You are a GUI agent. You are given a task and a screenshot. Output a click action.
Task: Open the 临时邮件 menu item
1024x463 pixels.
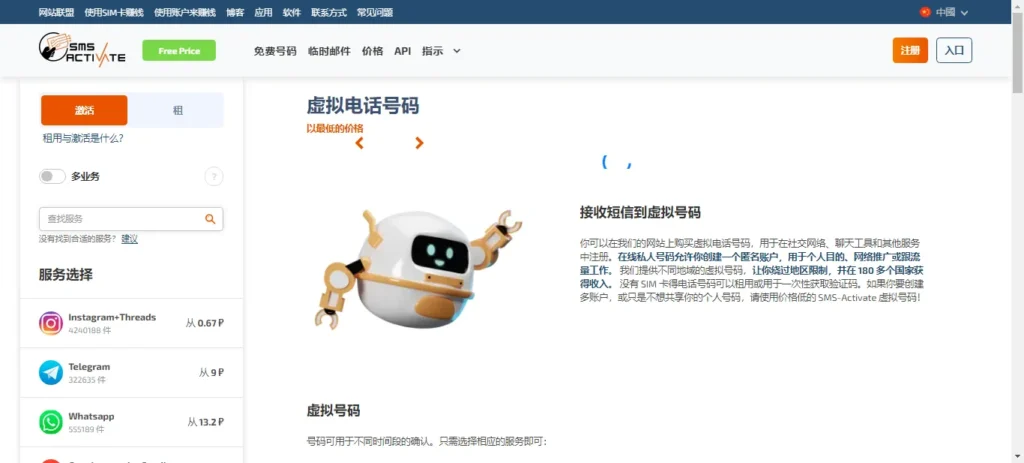[x=329, y=51]
